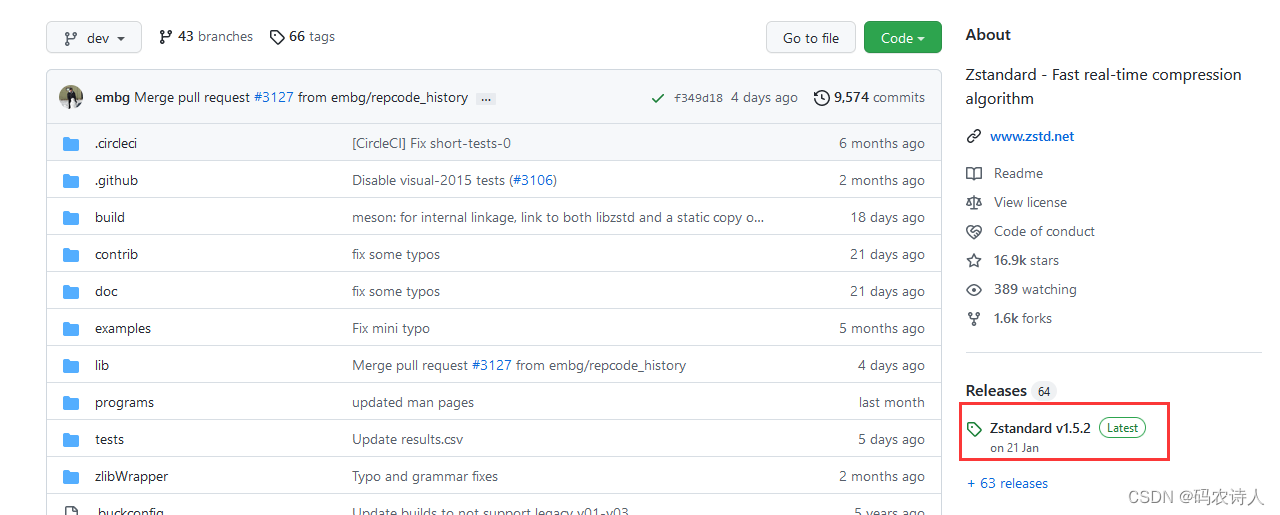Open the Releases heading link

tap(996, 390)
